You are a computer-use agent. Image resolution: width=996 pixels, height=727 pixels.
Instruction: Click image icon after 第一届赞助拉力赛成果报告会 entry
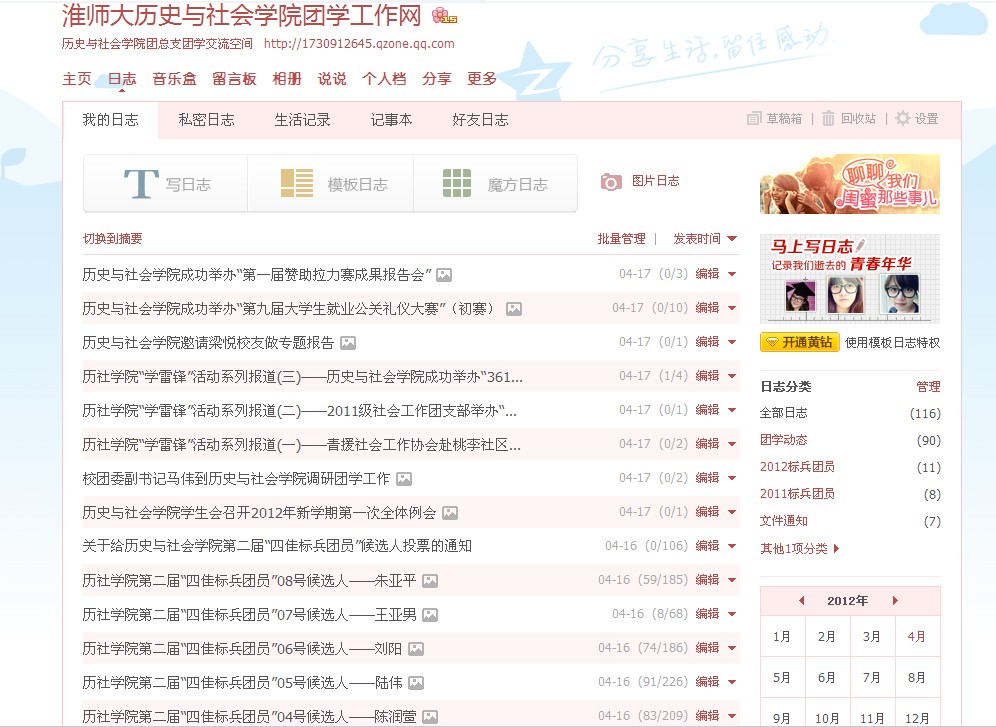444,275
